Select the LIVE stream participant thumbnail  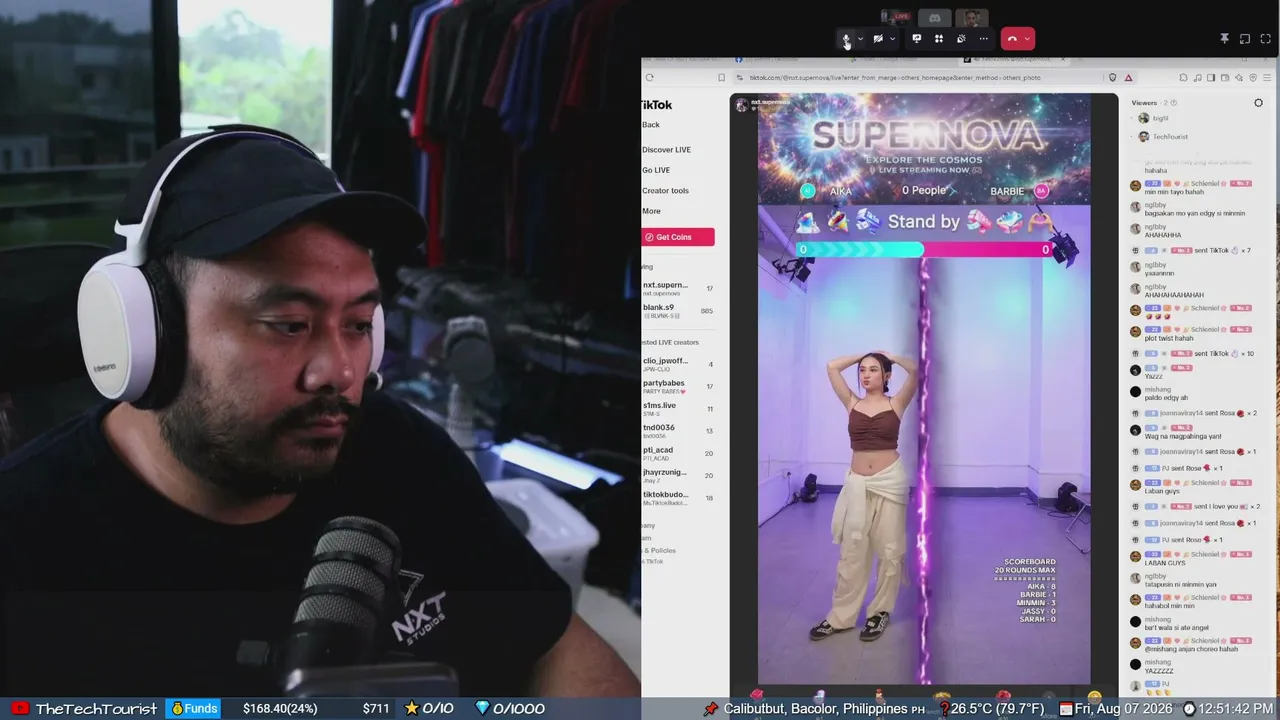pyautogui.click(x=895, y=17)
